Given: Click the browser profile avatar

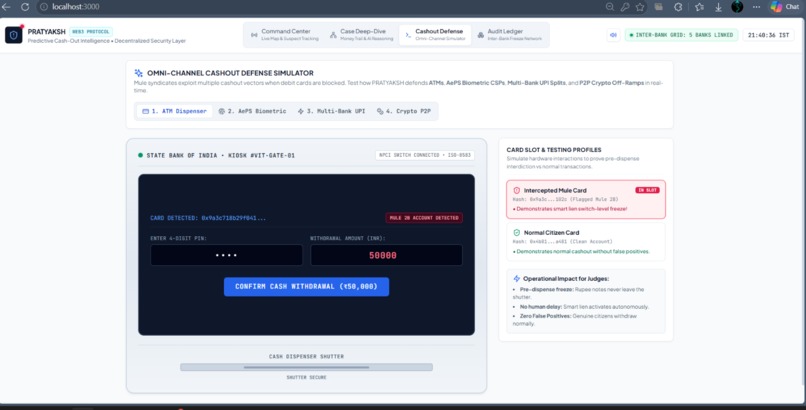Looking at the screenshot, I should coord(737,7).
